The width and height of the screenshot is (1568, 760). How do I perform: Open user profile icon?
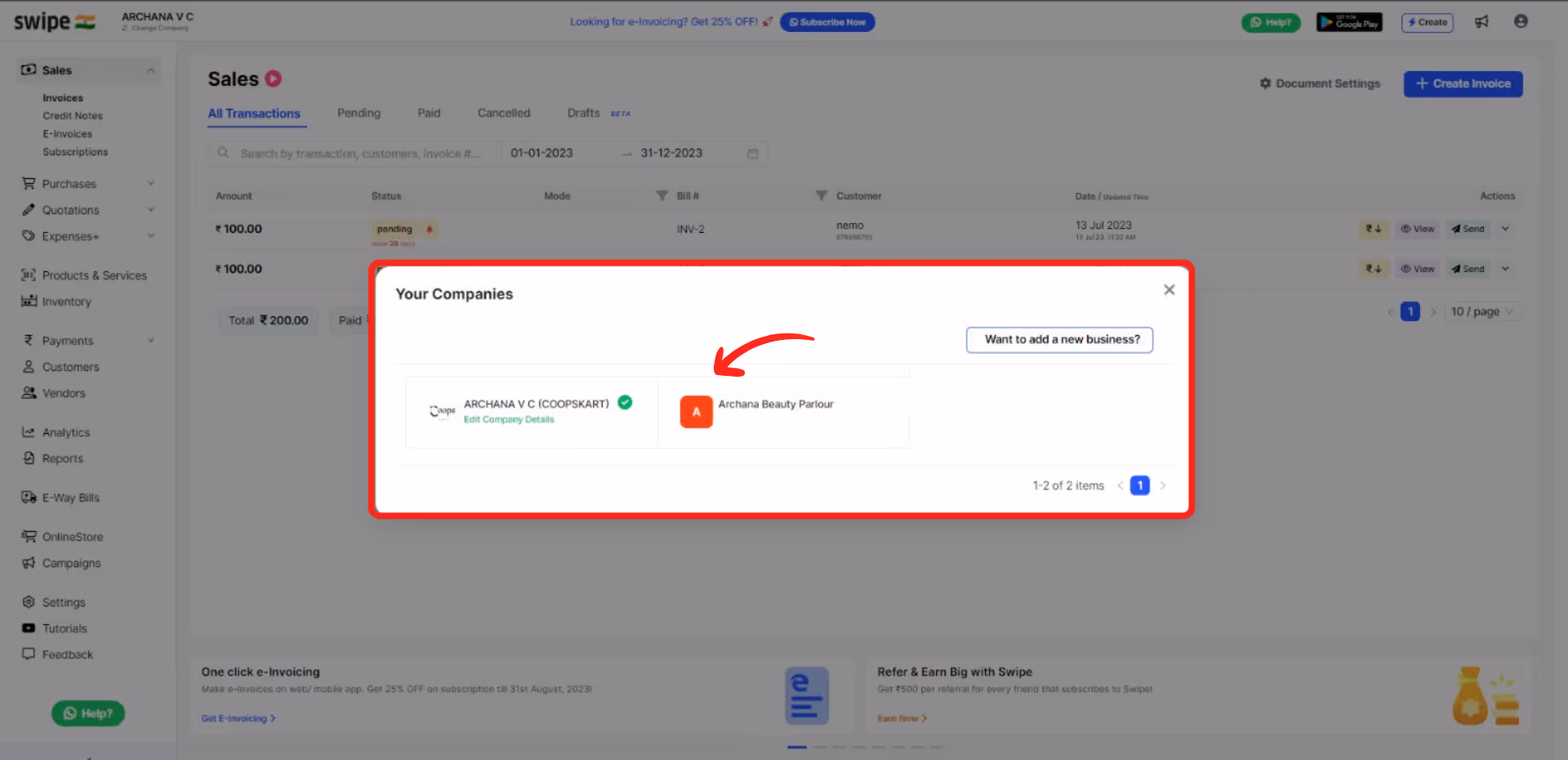click(x=1521, y=21)
